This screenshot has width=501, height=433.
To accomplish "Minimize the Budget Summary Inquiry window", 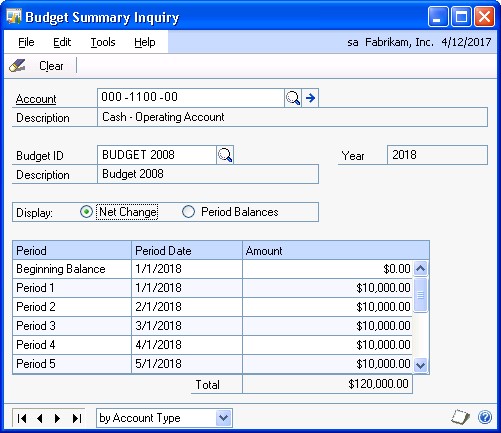I will [x=438, y=17].
